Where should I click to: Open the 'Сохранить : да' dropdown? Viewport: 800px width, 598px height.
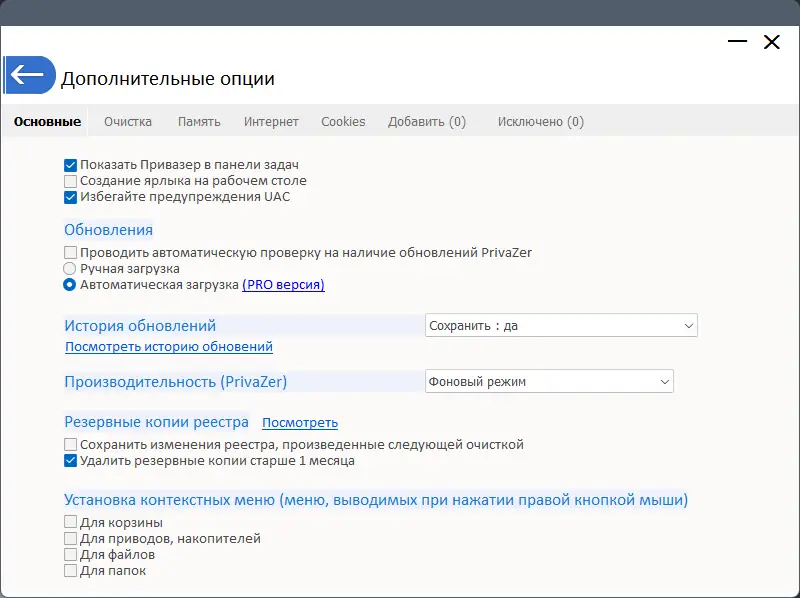point(561,325)
